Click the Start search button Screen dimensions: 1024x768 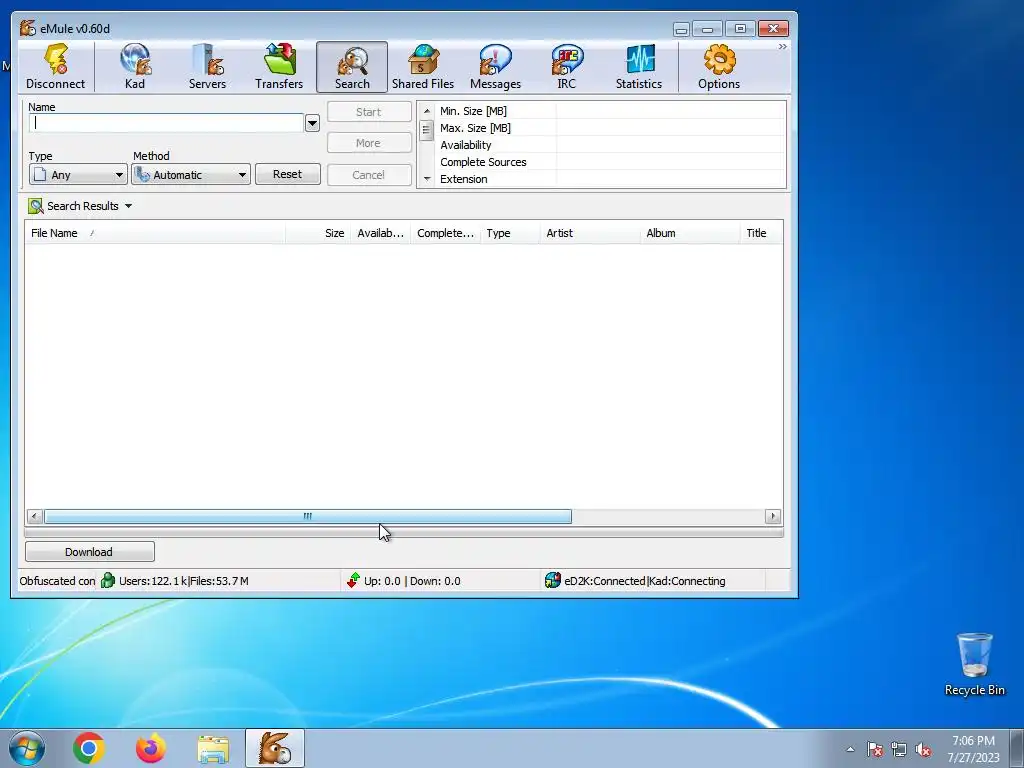click(x=369, y=112)
